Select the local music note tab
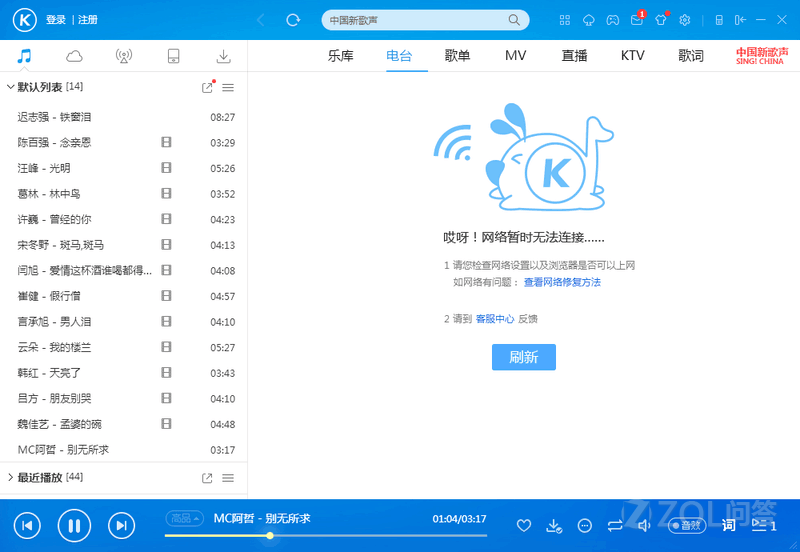Image resolution: width=800 pixels, height=552 pixels. coord(24,56)
